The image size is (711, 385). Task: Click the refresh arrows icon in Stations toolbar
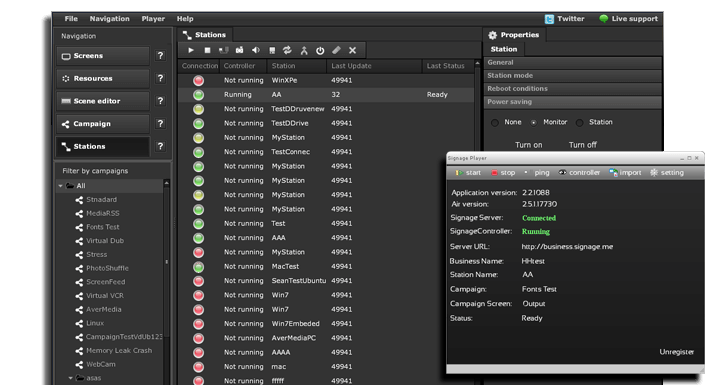[287, 50]
